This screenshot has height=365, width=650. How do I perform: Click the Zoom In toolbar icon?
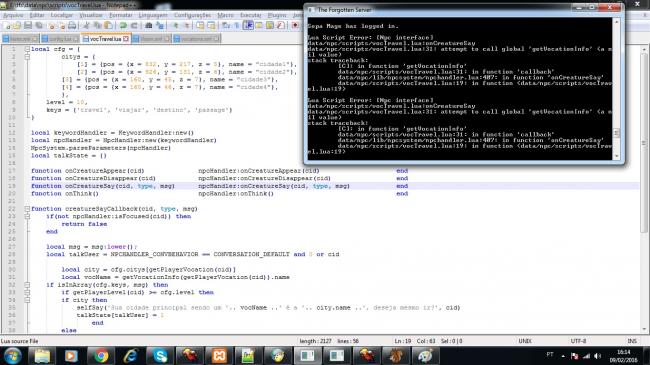tap(175, 26)
